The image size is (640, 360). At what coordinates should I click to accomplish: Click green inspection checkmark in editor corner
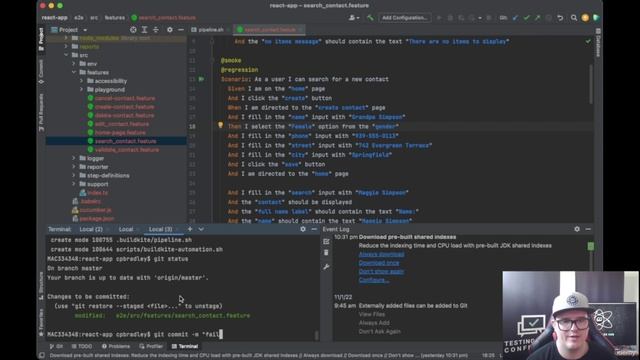click(x=588, y=41)
